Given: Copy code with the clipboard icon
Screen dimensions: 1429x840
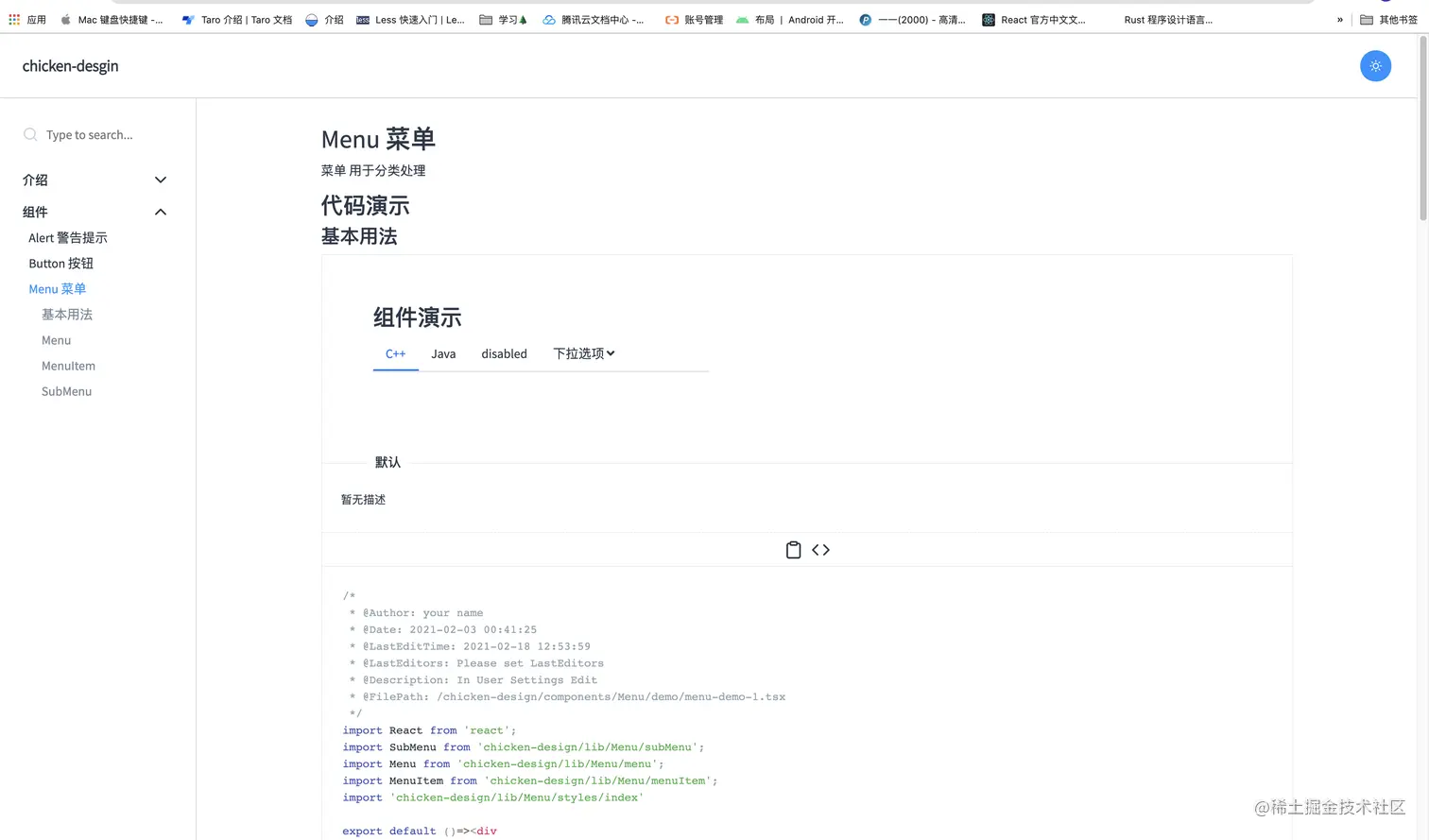Looking at the screenshot, I should pyautogui.click(x=794, y=550).
